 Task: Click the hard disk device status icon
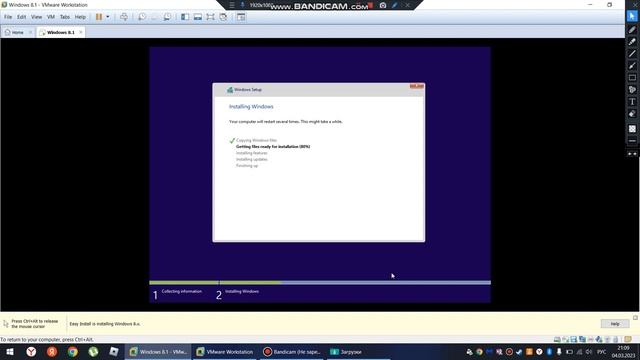point(557,339)
